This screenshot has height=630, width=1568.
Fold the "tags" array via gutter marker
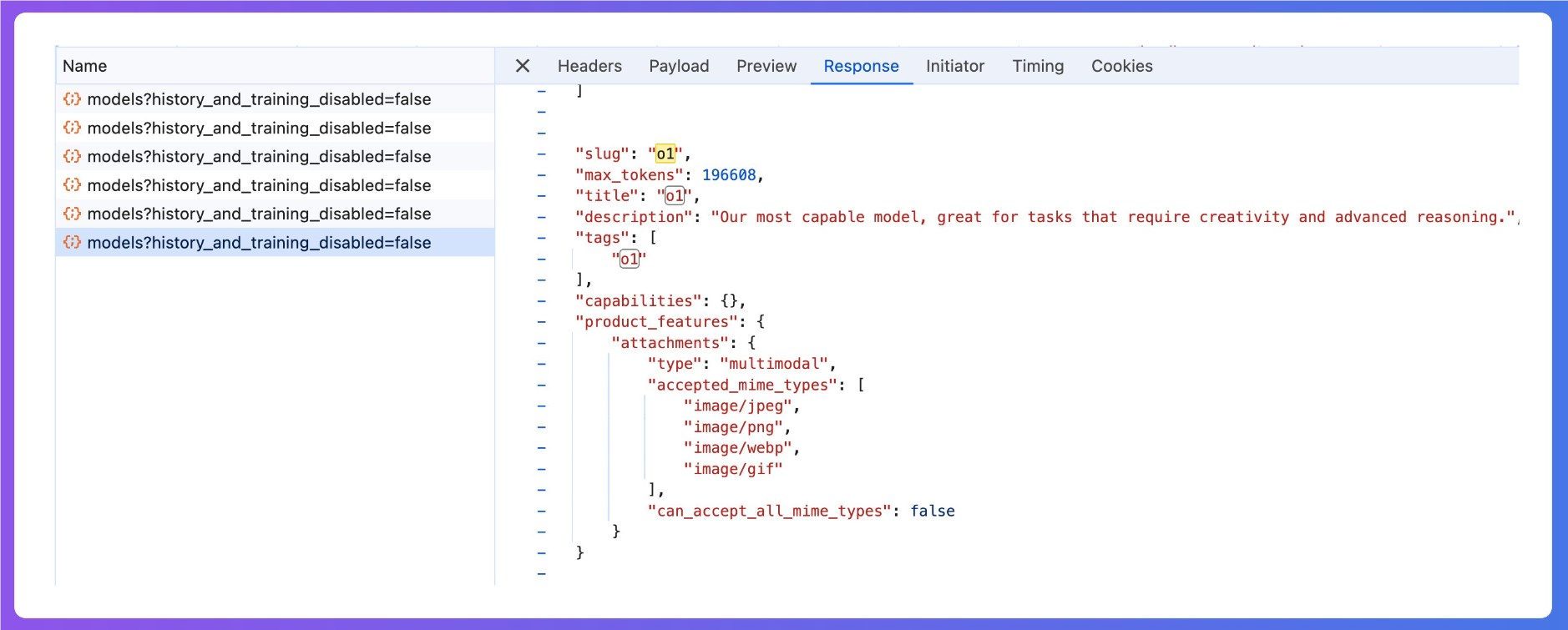[542, 238]
